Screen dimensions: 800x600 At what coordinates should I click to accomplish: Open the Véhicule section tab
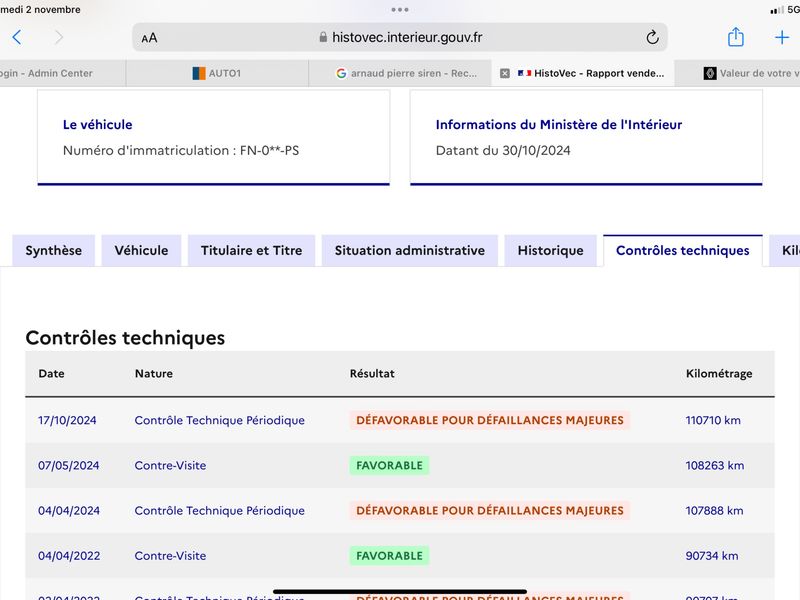(x=141, y=251)
